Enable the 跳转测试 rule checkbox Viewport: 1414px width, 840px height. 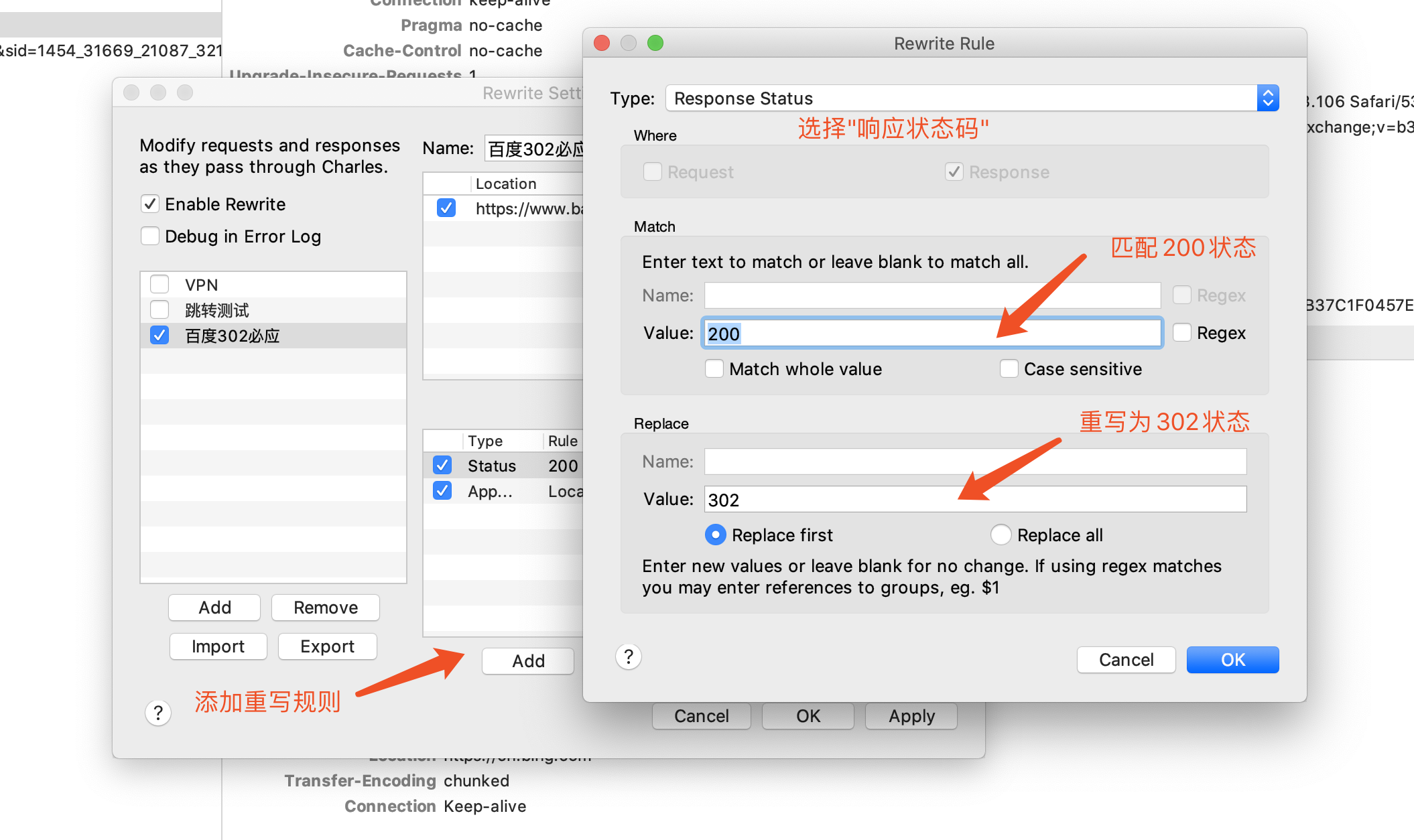click(x=161, y=311)
